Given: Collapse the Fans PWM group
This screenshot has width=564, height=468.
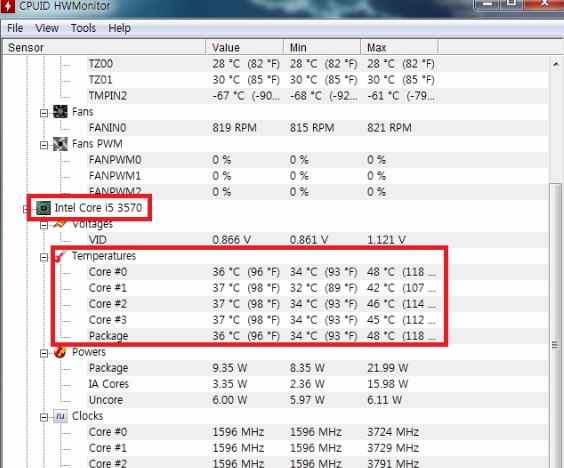Looking at the screenshot, I should click(44, 145).
